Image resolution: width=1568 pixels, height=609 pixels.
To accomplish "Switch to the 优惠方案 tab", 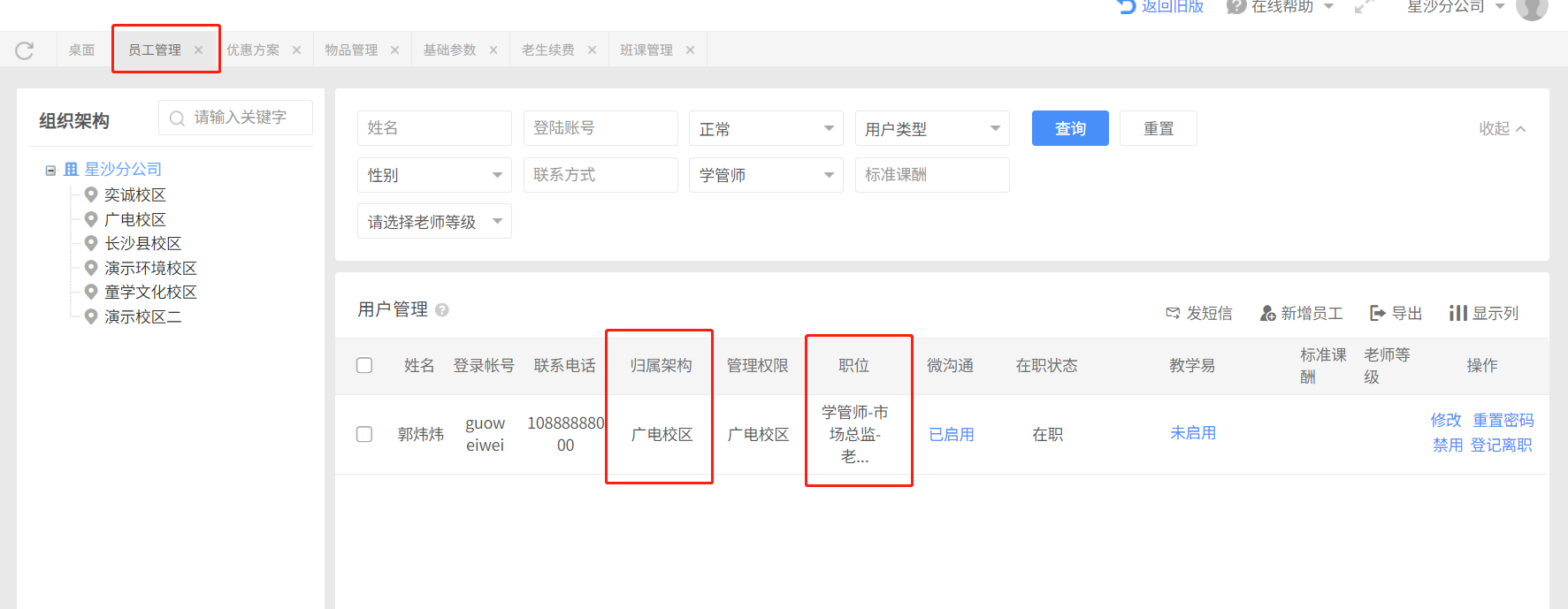I will (x=253, y=50).
